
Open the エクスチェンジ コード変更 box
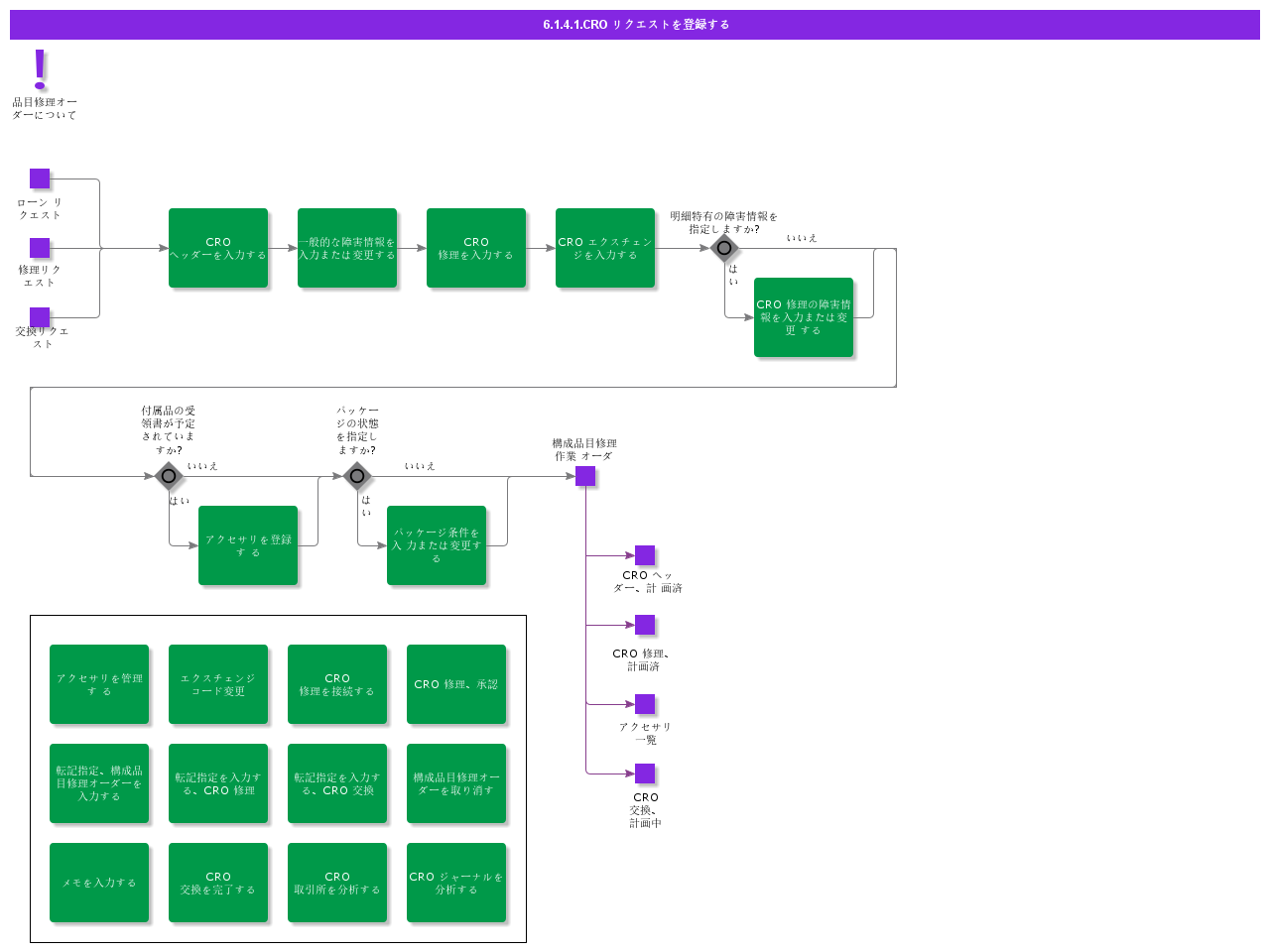[218, 684]
